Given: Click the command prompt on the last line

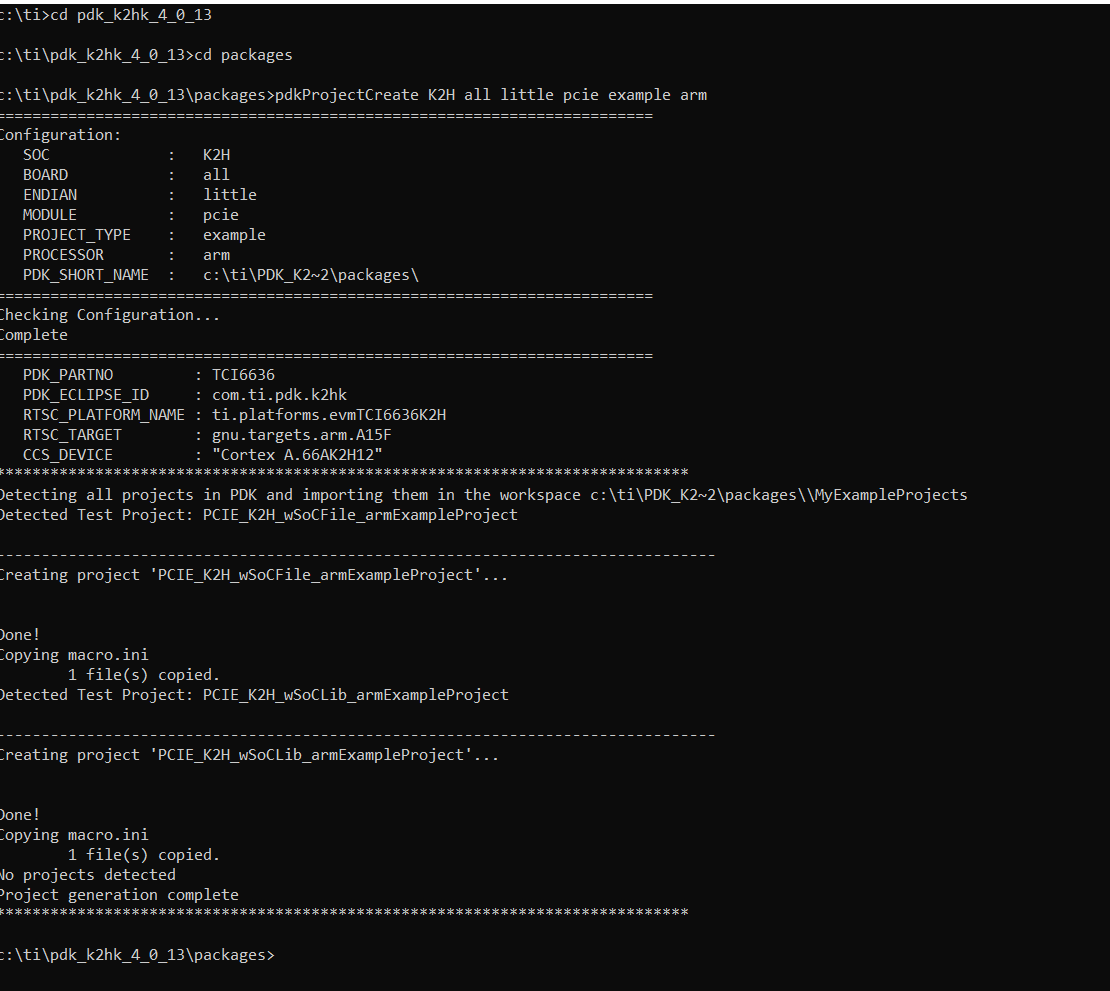Looking at the screenshot, I should click(x=136, y=955).
